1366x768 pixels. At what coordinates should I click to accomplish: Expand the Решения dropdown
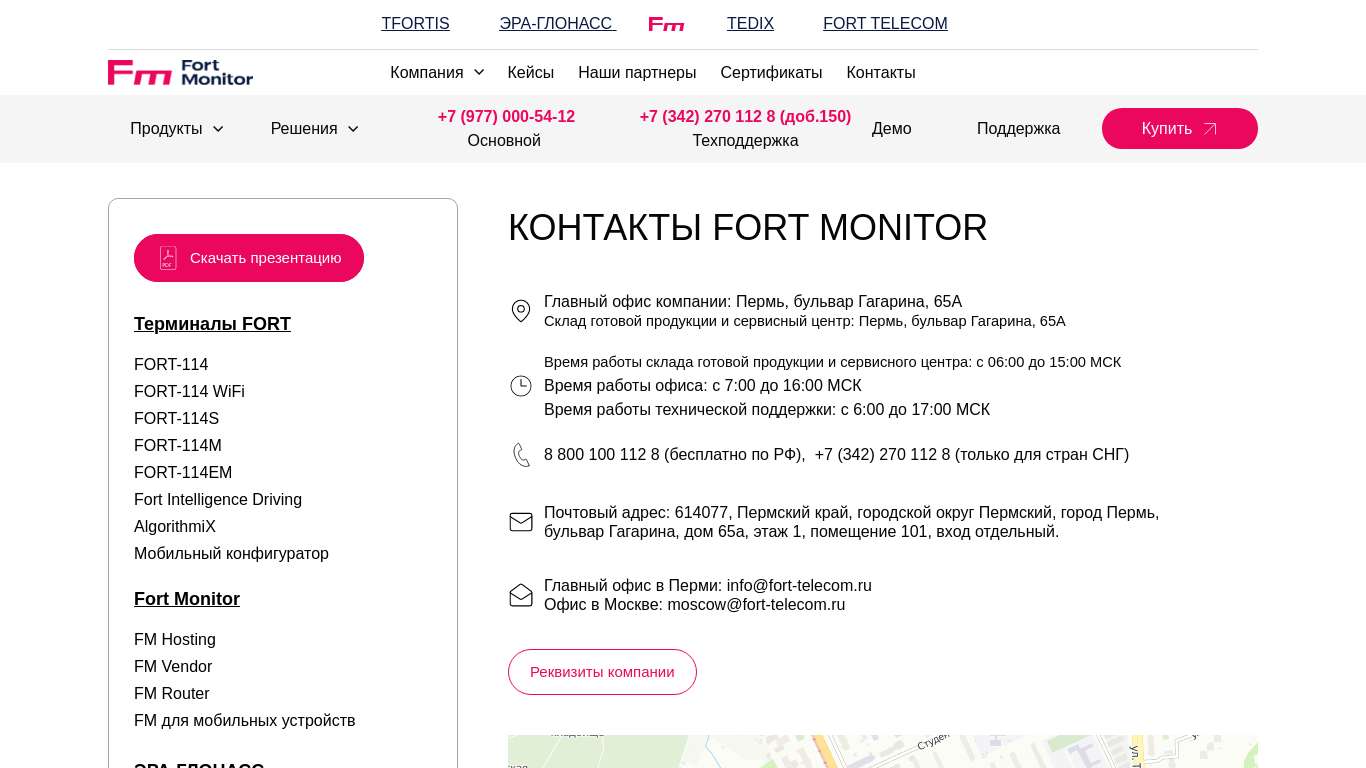click(x=304, y=128)
